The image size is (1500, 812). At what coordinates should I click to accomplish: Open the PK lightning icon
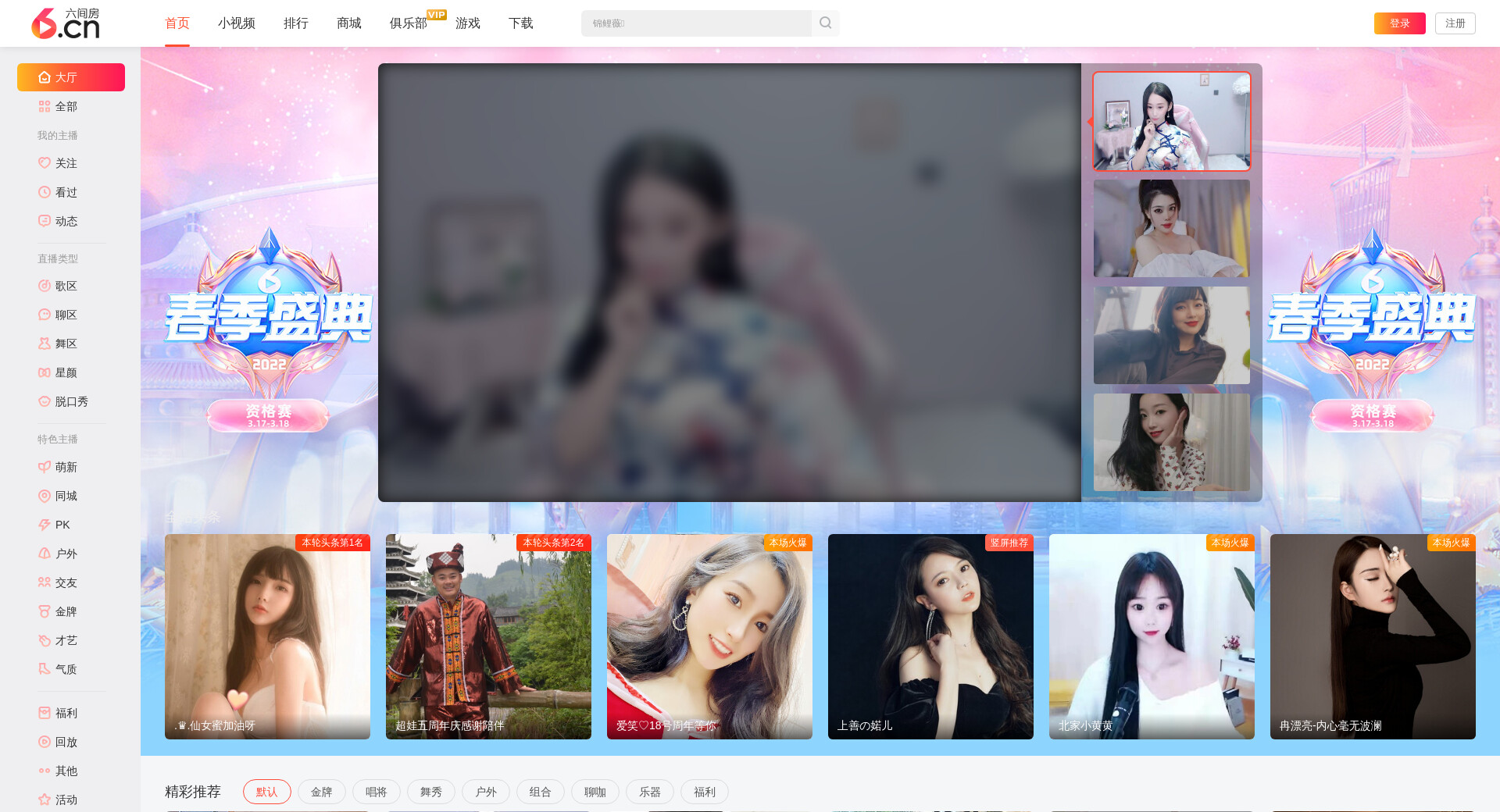45,525
